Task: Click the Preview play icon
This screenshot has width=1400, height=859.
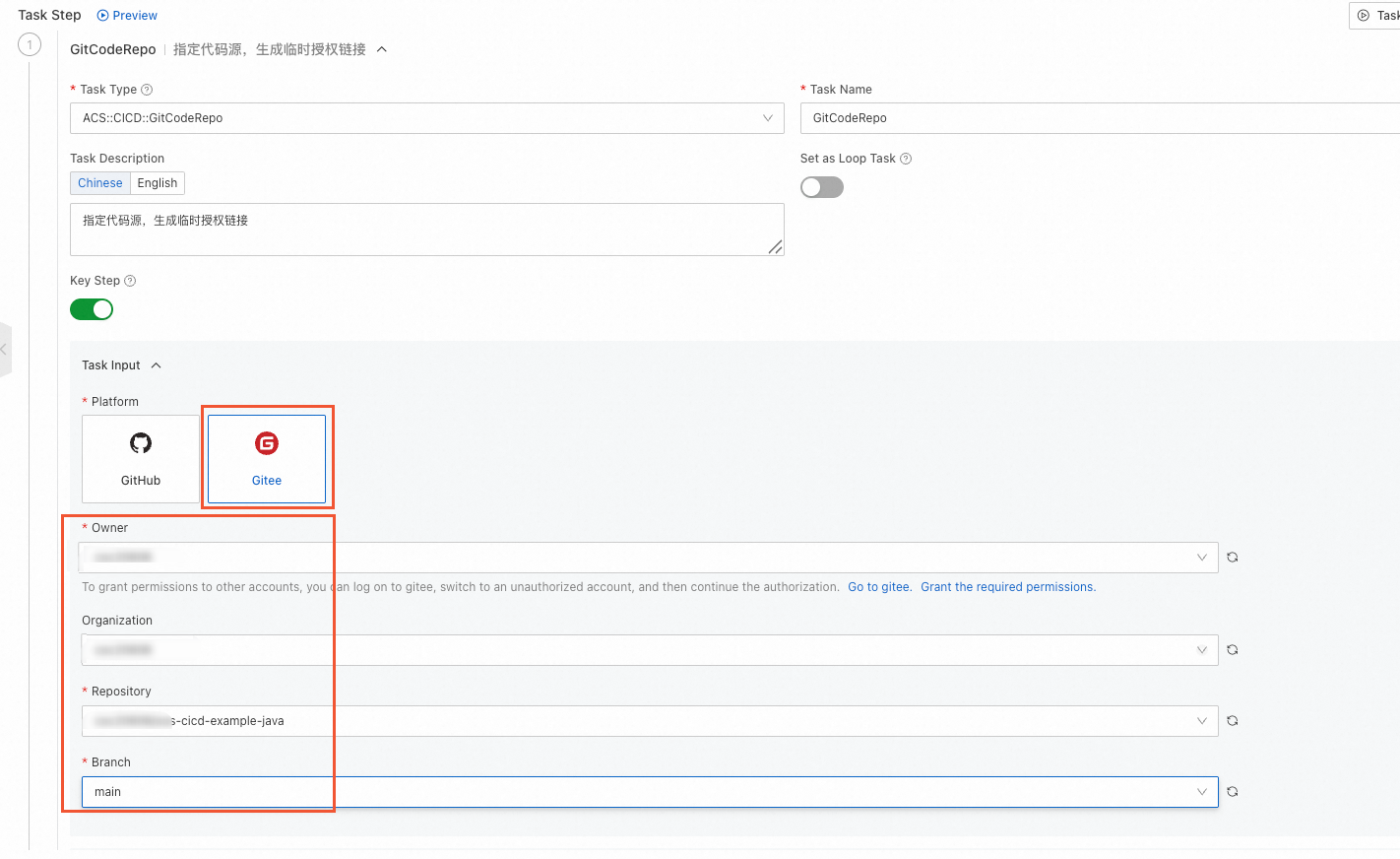Action: click(x=102, y=16)
